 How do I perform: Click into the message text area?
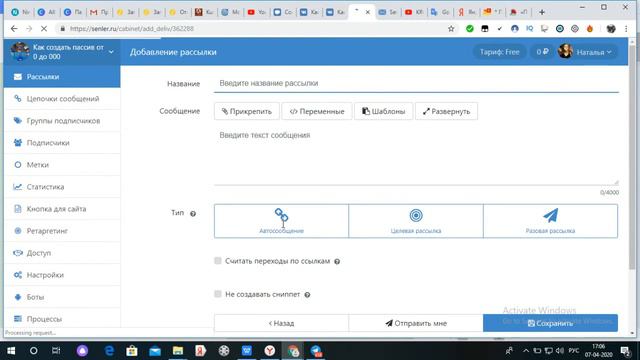point(416,156)
